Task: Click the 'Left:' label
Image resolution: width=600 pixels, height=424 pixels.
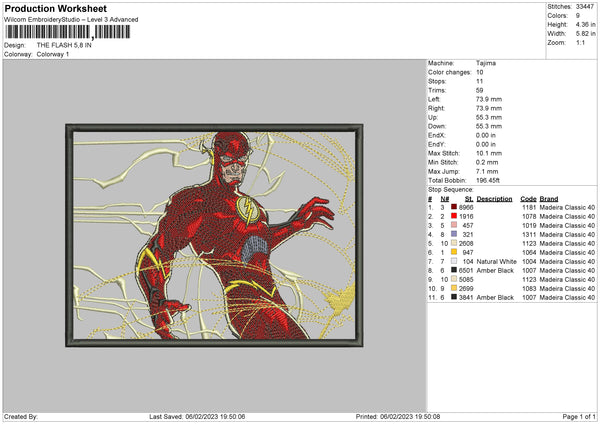Action: coord(434,99)
